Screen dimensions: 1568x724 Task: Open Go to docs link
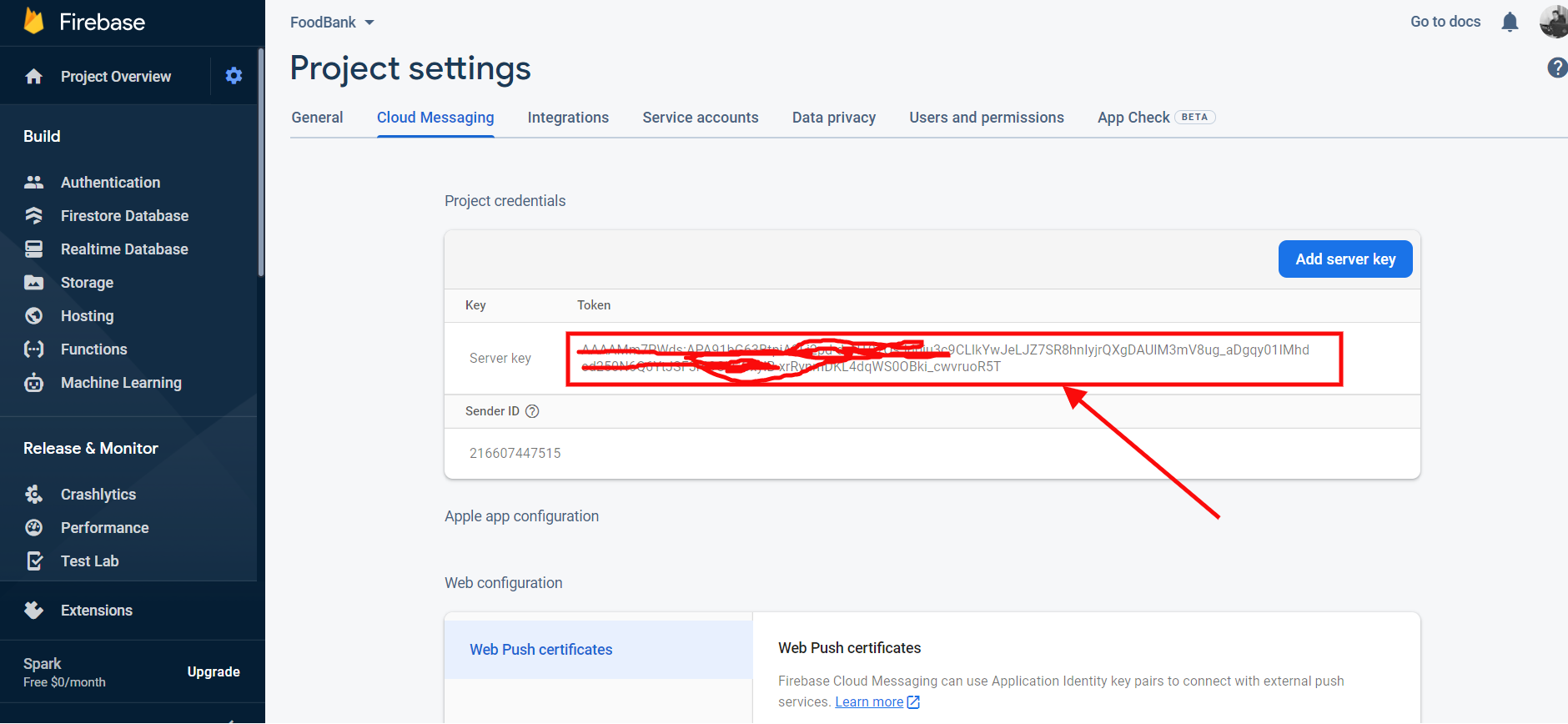click(1445, 22)
